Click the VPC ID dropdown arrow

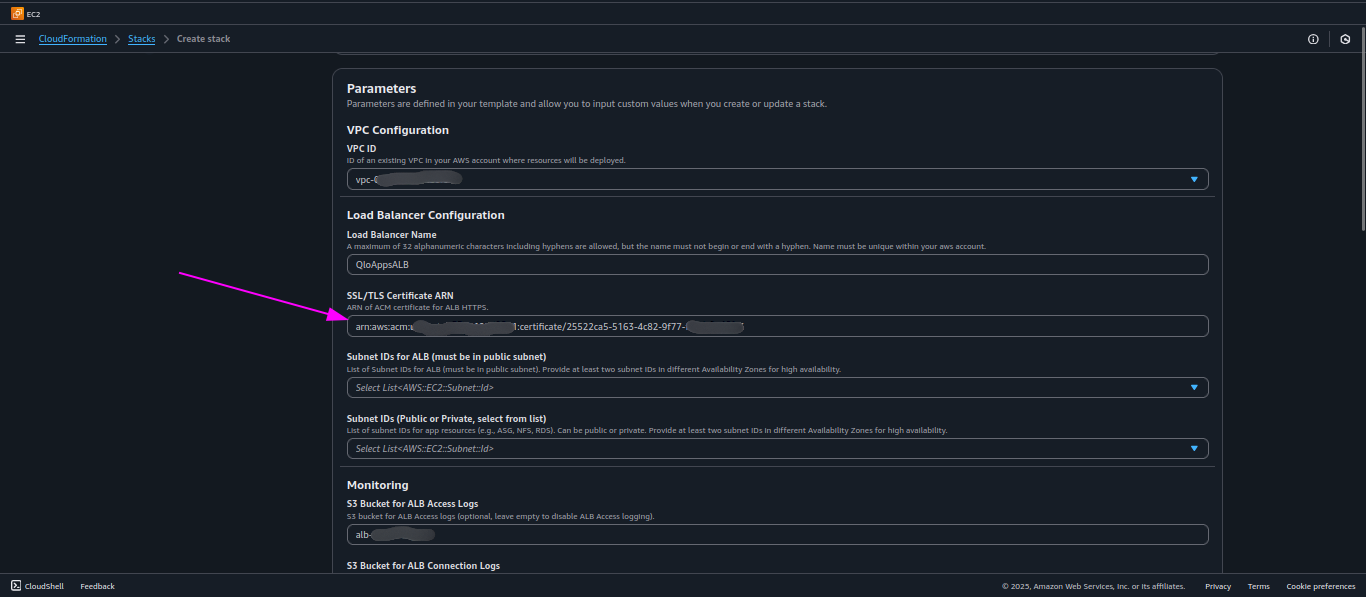click(x=1194, y=179)
